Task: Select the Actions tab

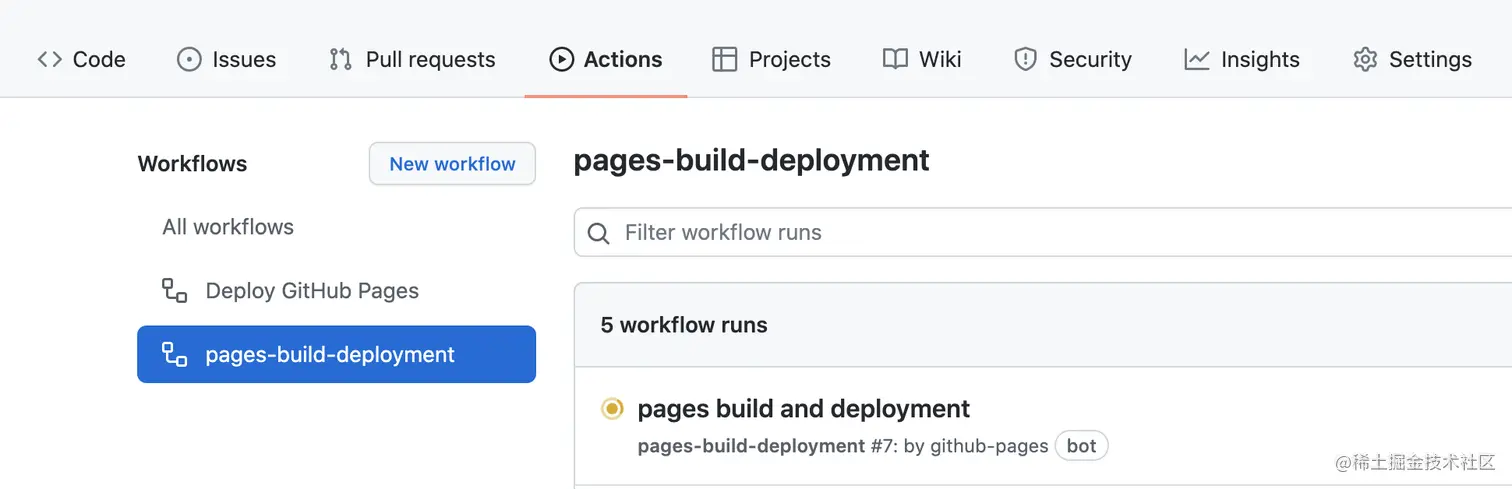Action: tap(606, 59)
